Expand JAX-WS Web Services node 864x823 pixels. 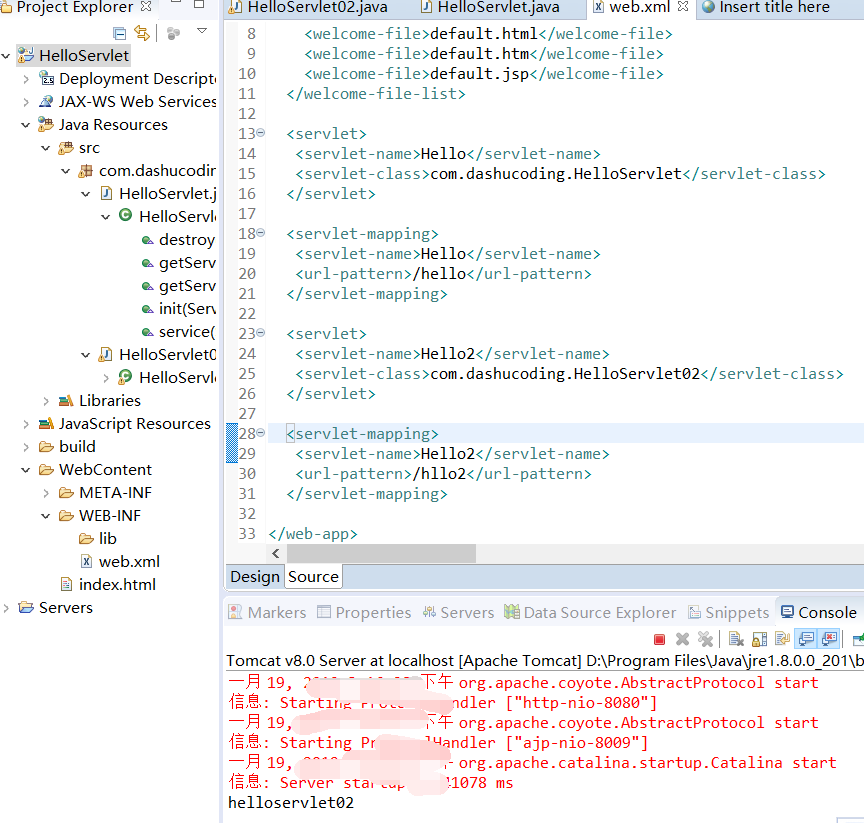26,102
